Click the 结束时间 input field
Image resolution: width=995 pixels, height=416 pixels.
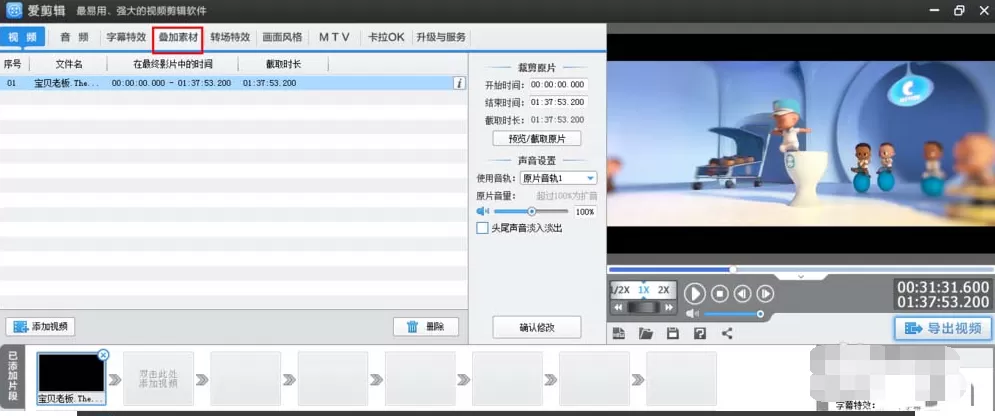(x=559, y=102)
